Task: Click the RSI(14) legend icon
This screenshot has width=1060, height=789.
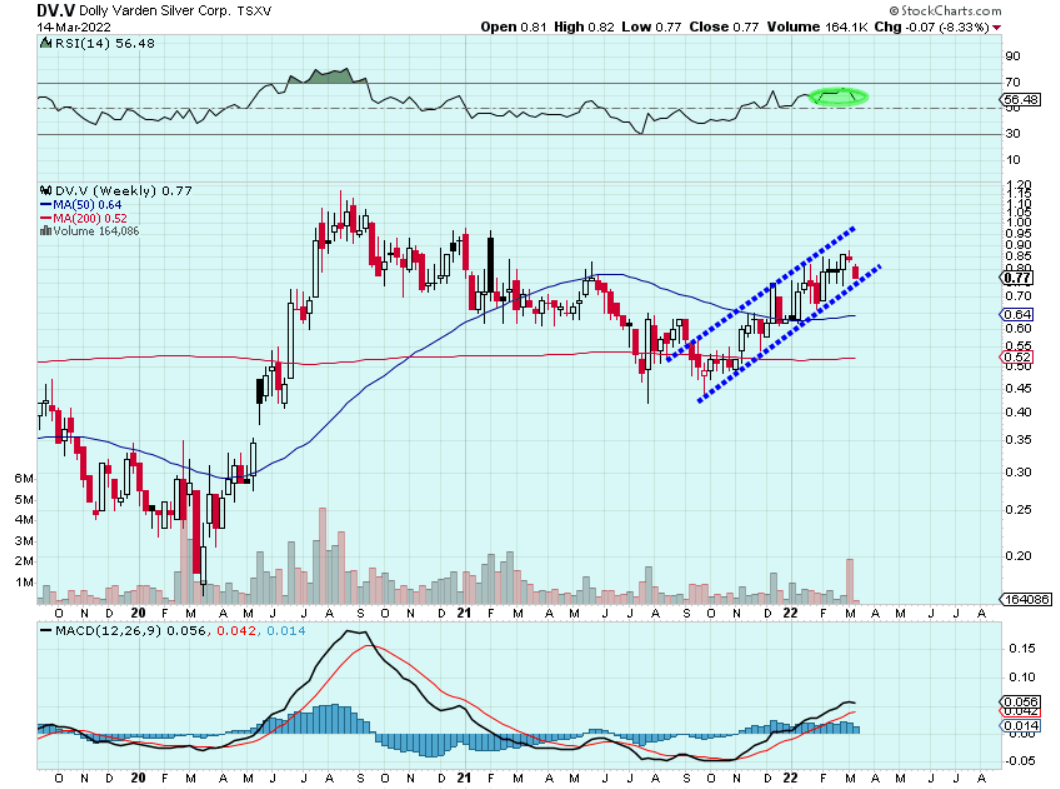Action: click(45, 43)
